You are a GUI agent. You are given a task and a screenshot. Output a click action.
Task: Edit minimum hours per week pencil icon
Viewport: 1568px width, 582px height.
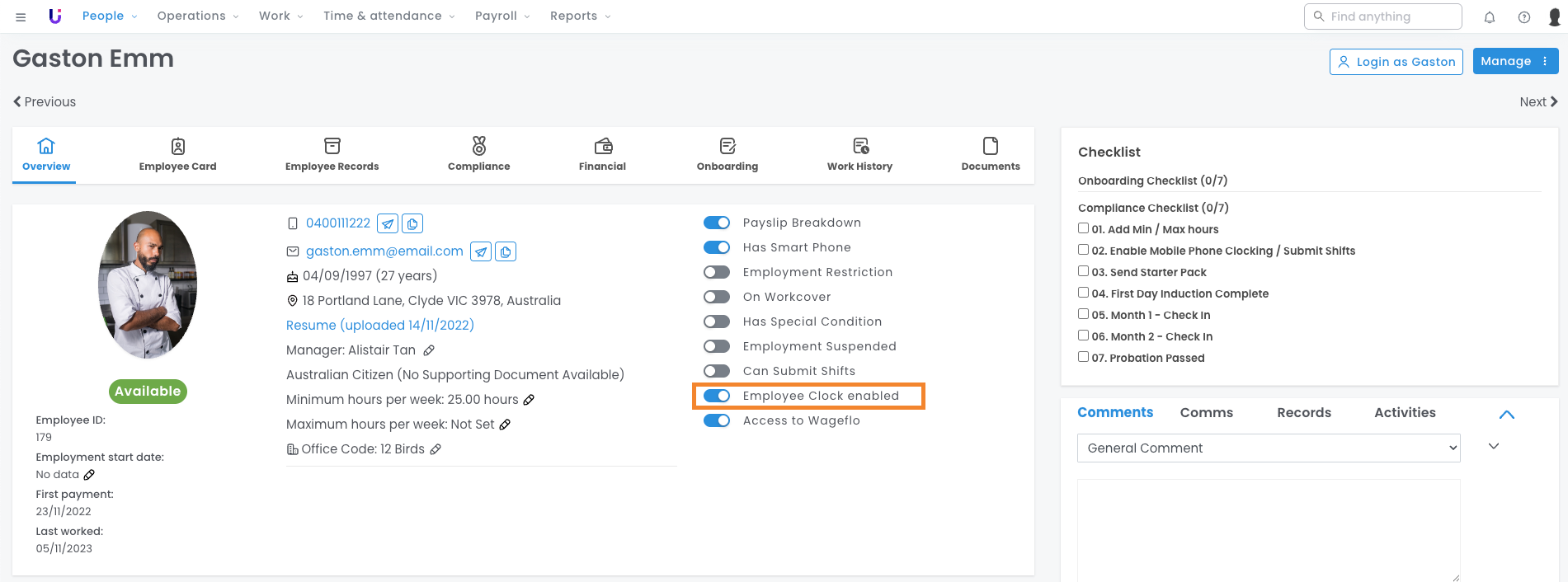tap(529, 400)
